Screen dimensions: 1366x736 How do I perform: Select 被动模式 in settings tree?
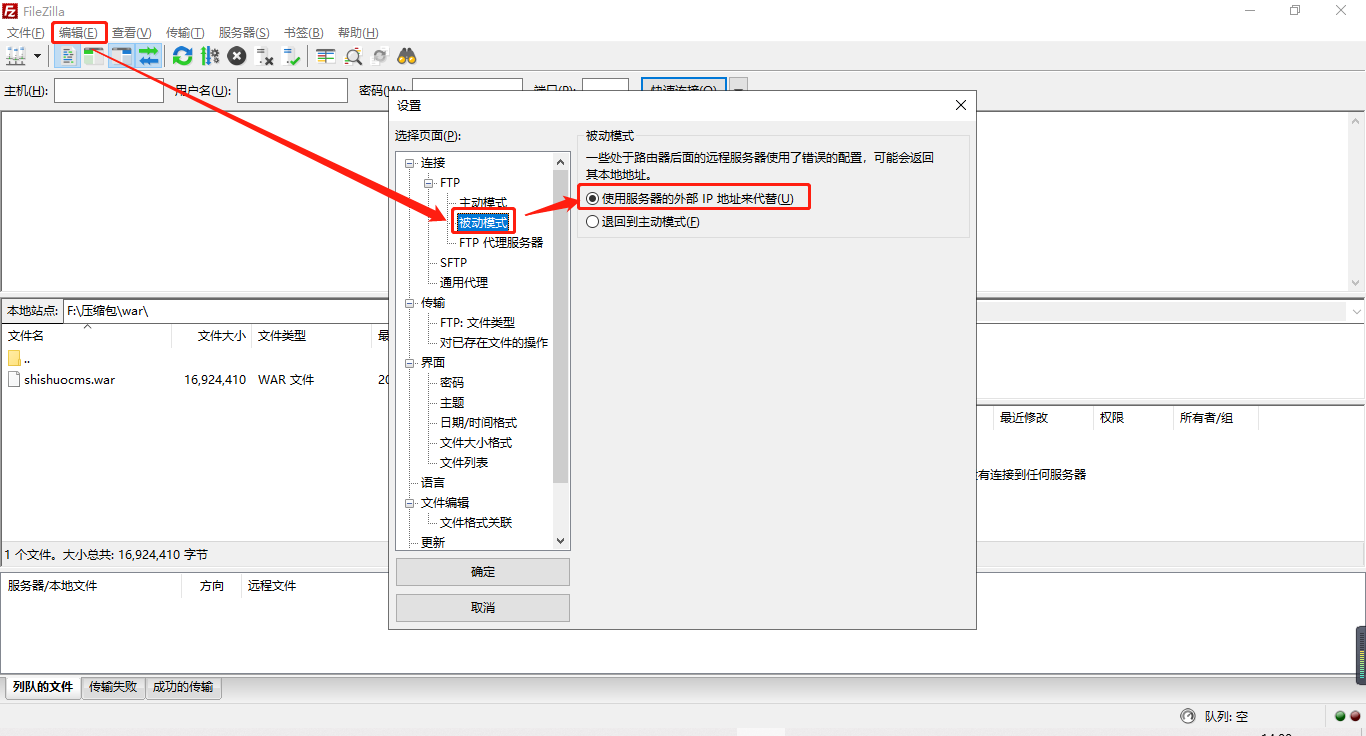pyautogui.click(x=483, y=222)
